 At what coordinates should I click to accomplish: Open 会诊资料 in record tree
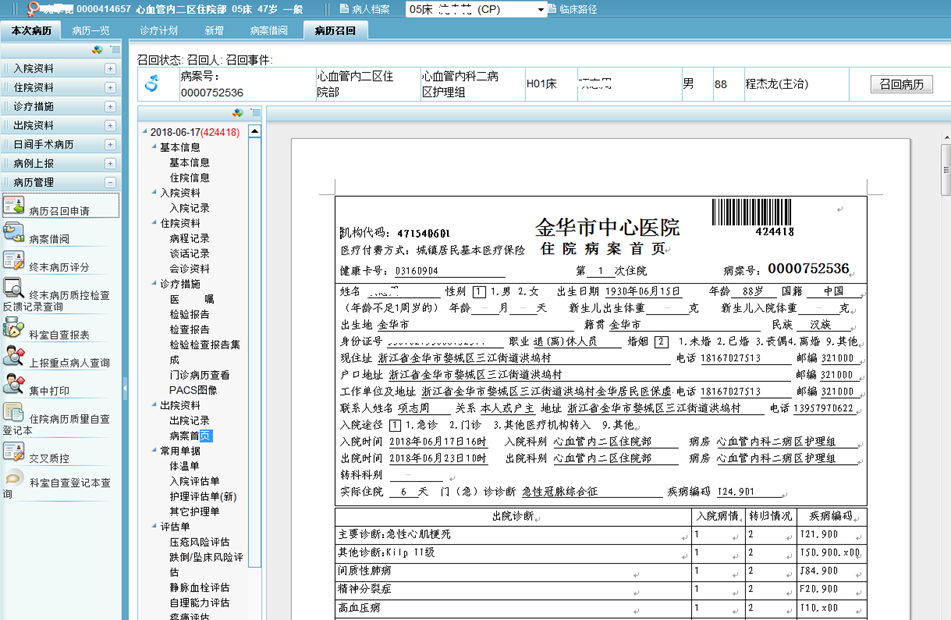tap(189, 269)
